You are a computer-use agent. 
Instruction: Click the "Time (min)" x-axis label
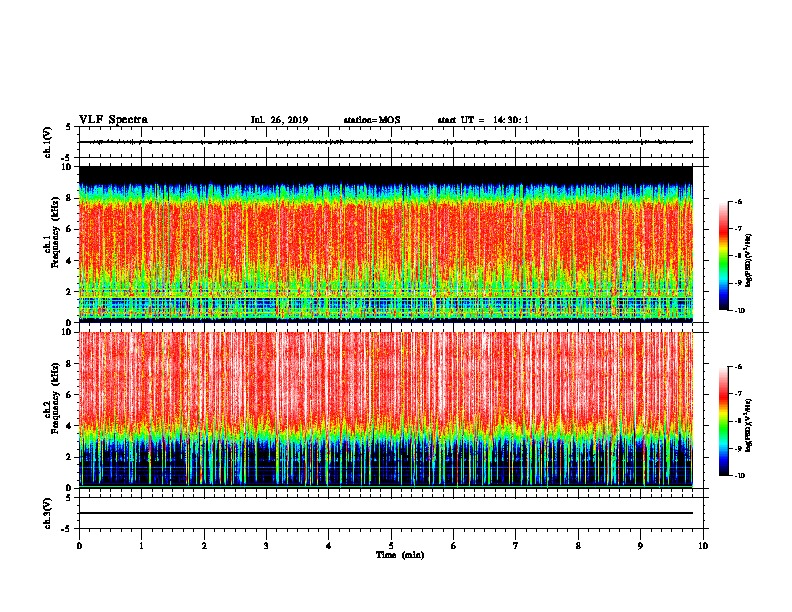(400, 555)
